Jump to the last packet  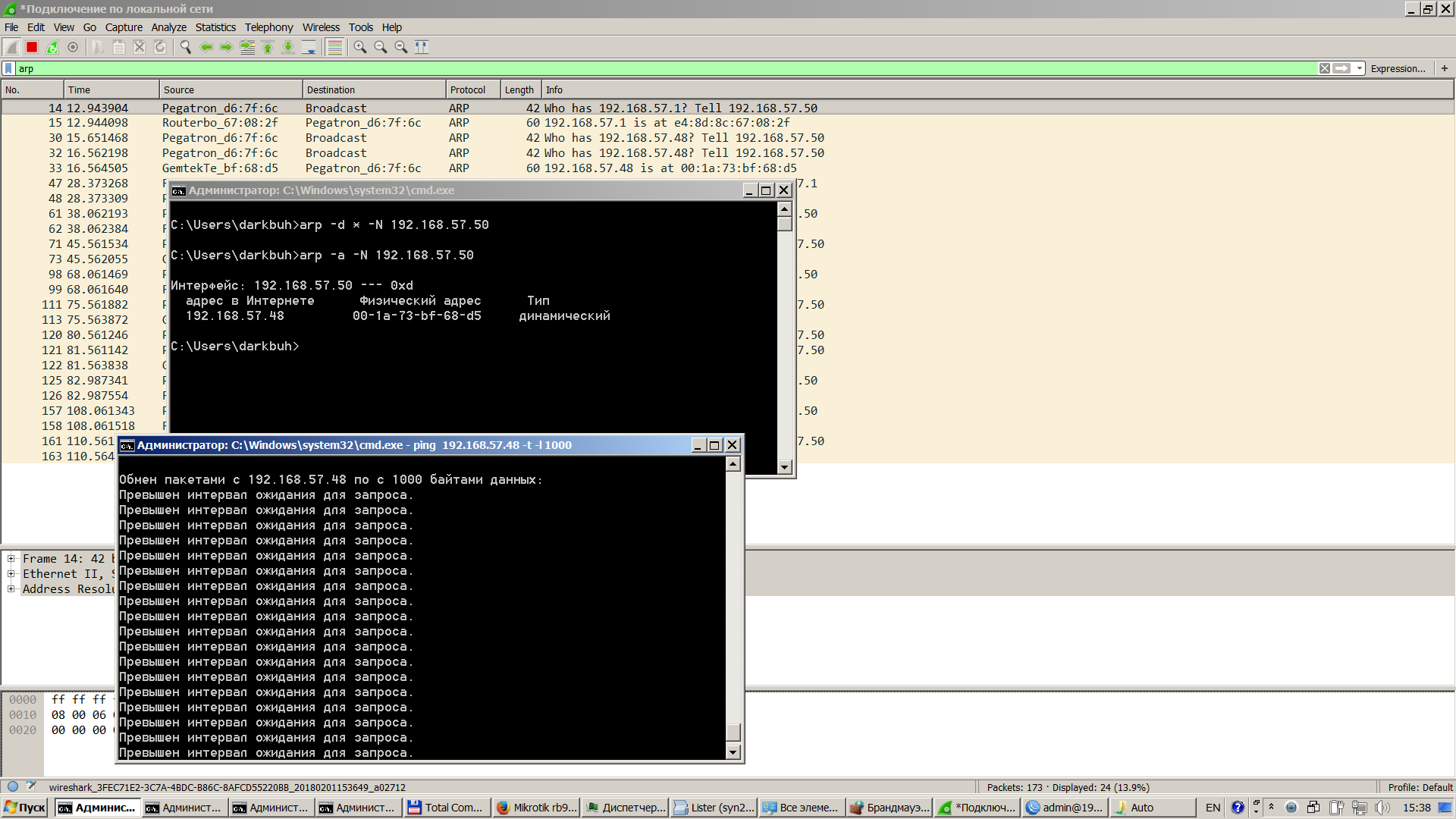288,47
